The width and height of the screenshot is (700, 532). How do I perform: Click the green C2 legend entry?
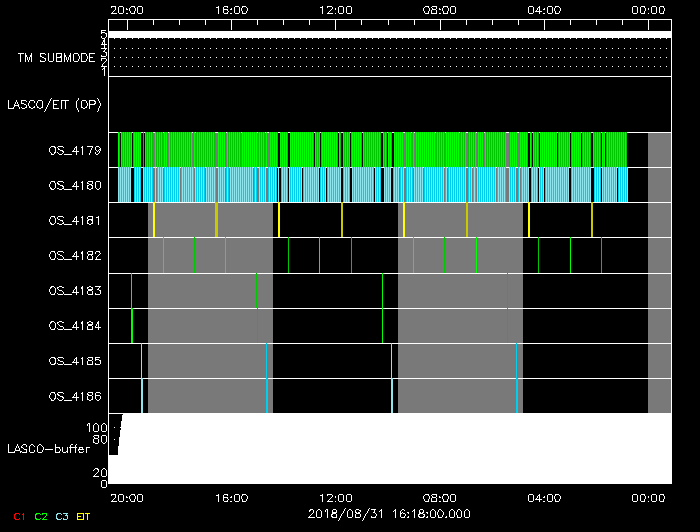(41, 516)
